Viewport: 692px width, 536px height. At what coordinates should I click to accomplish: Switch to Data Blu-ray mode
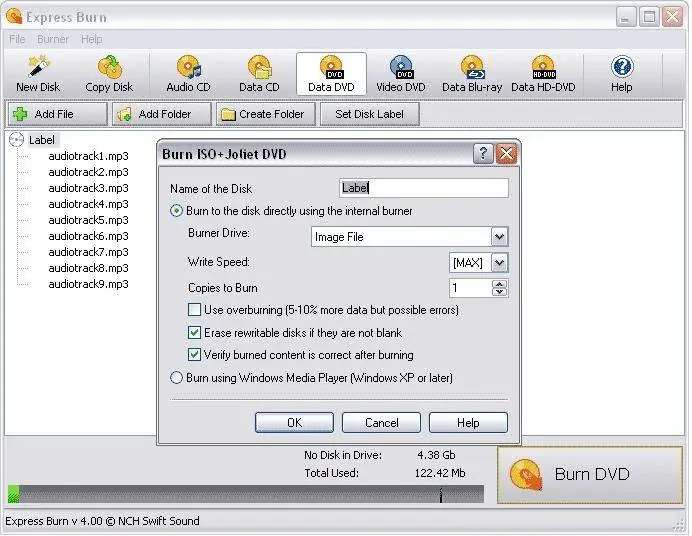point(472,74)
